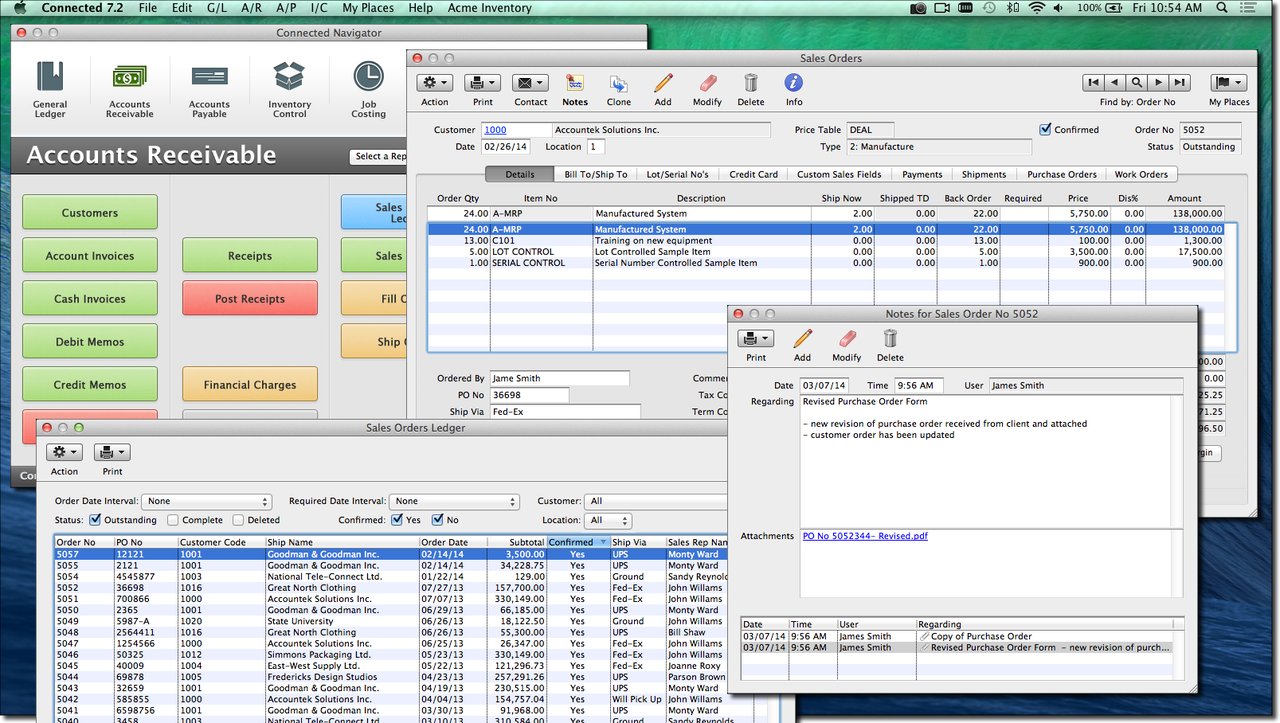Open the Contact envelope dropdown
This screenshot has width=1280, height=723.
(x=530, y=83)
